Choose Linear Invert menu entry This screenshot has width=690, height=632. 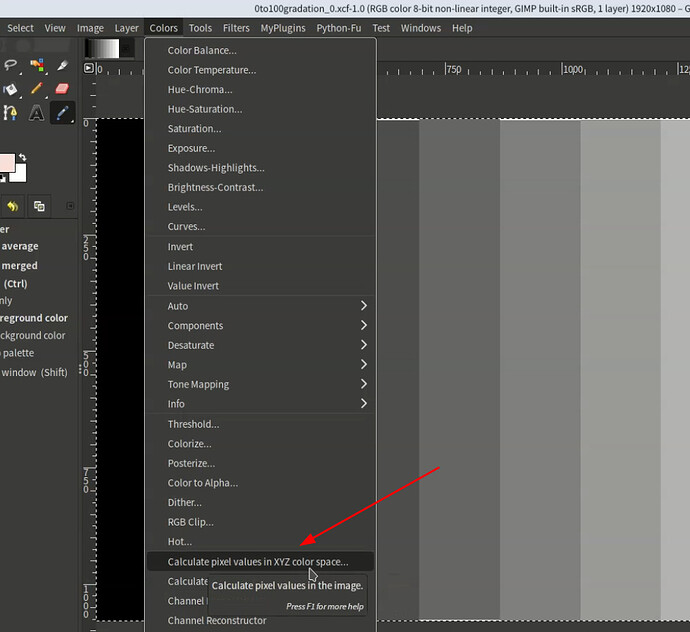261,266
